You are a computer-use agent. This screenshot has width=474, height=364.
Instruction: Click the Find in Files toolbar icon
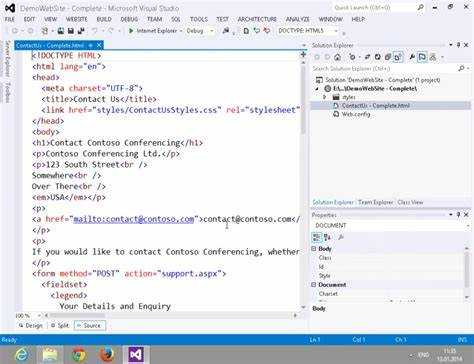coord(226,31)
